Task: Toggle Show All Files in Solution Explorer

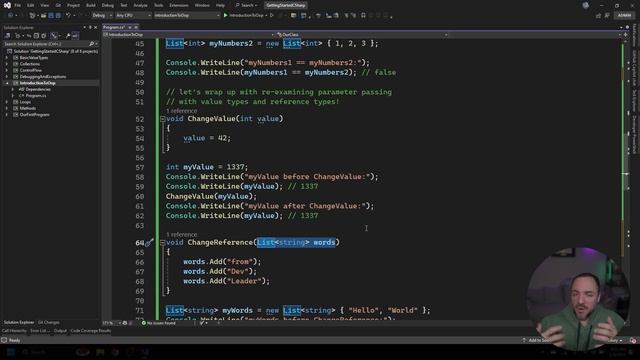Action: click(x=43, y=36)
